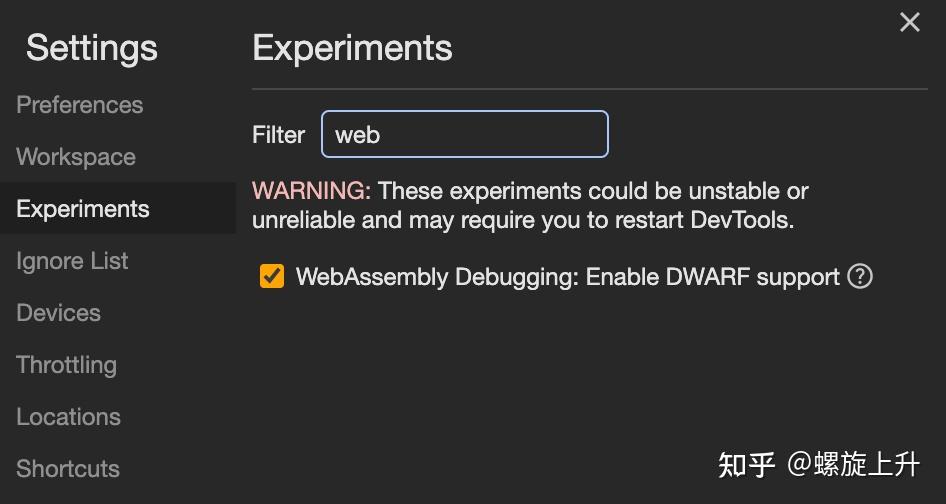Select the Experiments tab in the sidebar

pos(83,209)
